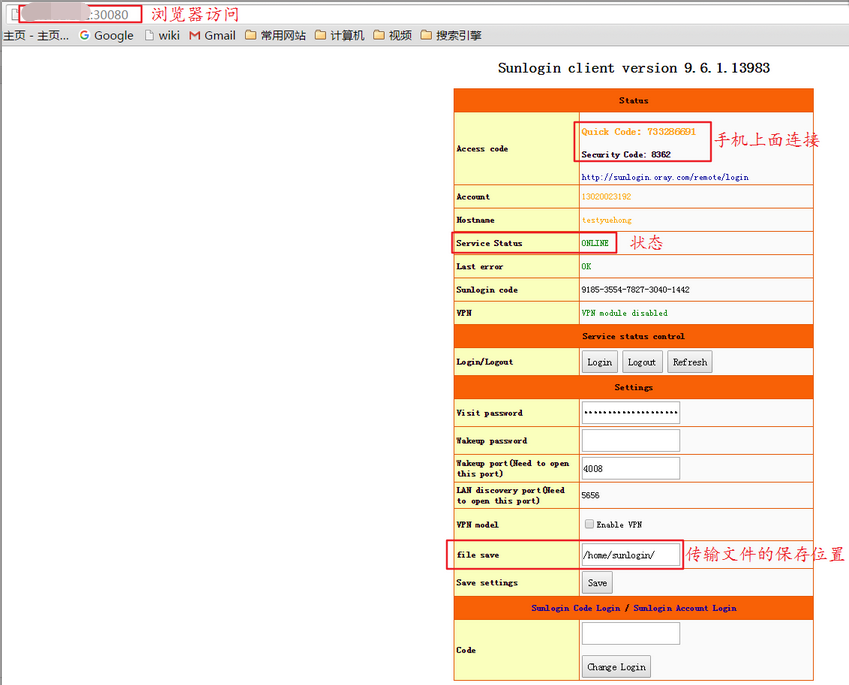Click the VPN module disabled text
The image size is (849, 685).
click(624, 313)
